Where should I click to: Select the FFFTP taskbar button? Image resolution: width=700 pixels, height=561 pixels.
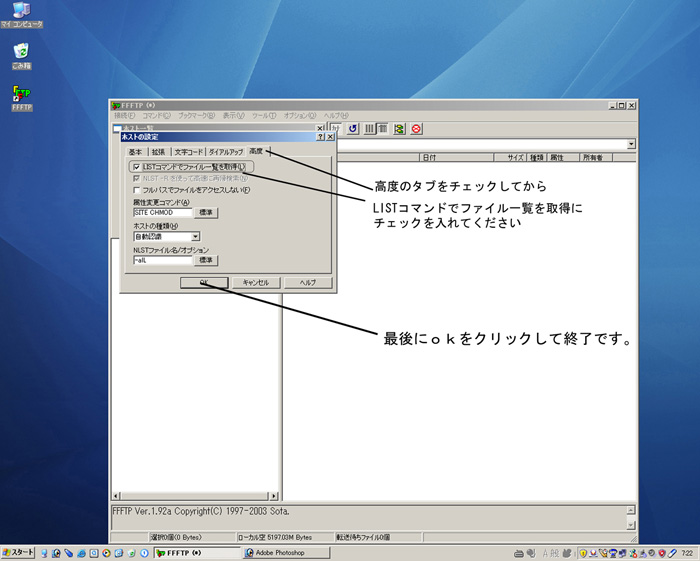197,553
